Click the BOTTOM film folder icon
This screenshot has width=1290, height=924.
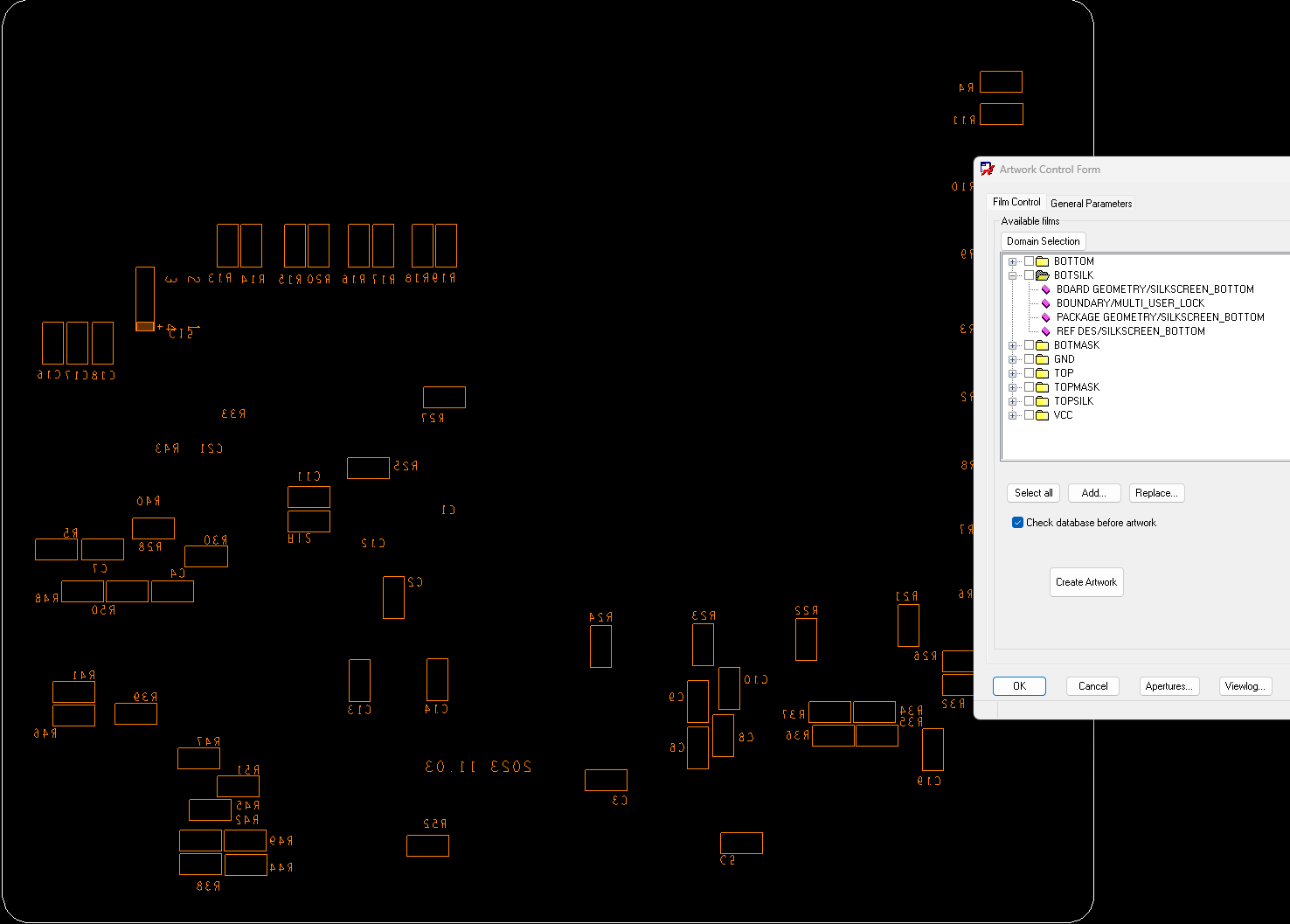coord(1042,261)
